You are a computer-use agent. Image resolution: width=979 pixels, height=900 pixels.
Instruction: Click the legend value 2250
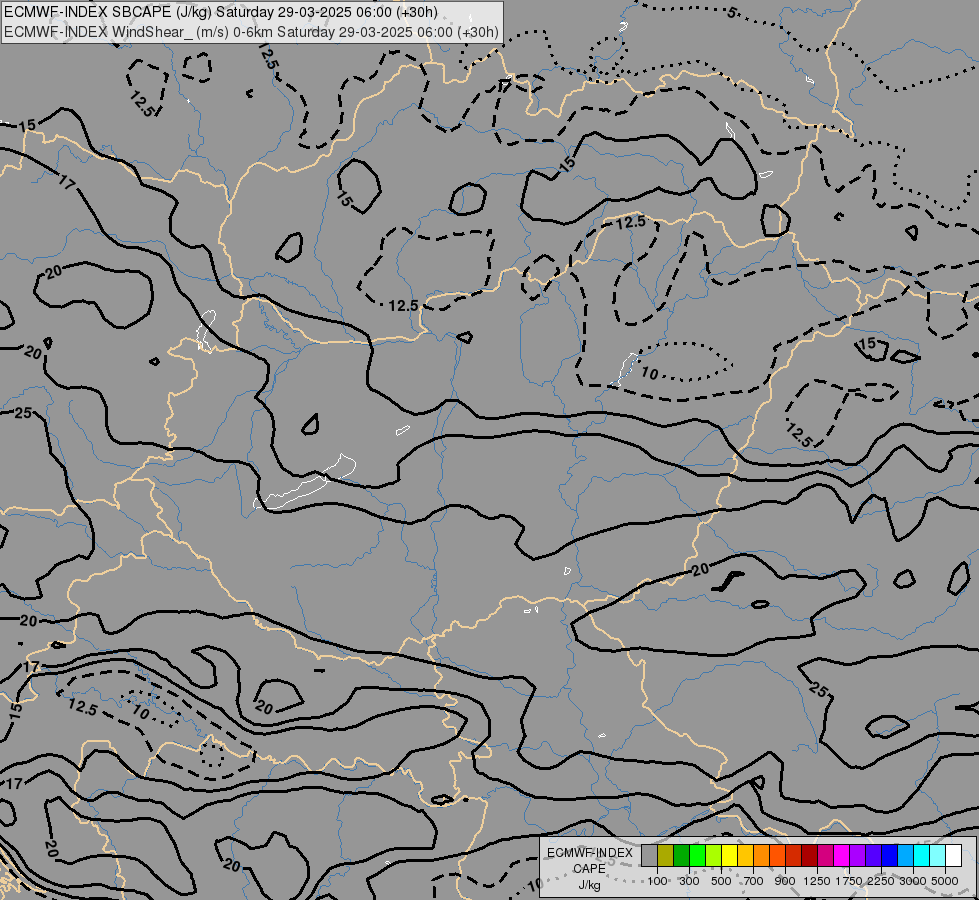click(881, 881)
